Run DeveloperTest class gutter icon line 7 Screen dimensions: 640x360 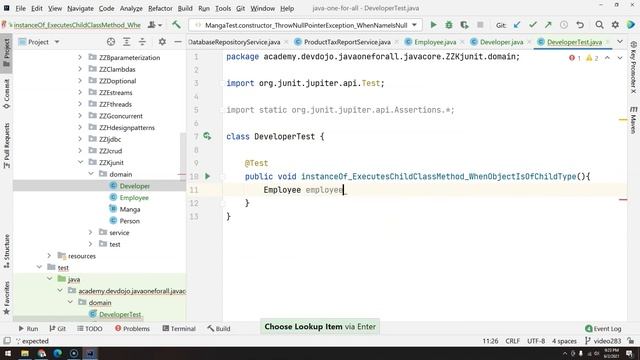pyautogui.click(x=207, y=136)
